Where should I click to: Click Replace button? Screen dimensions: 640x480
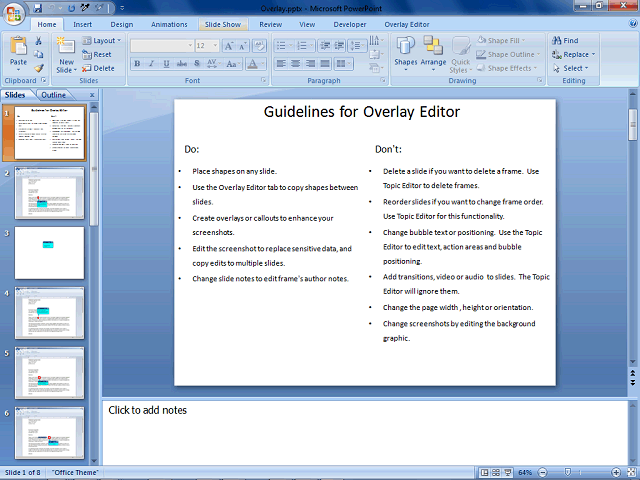(573, 54)
